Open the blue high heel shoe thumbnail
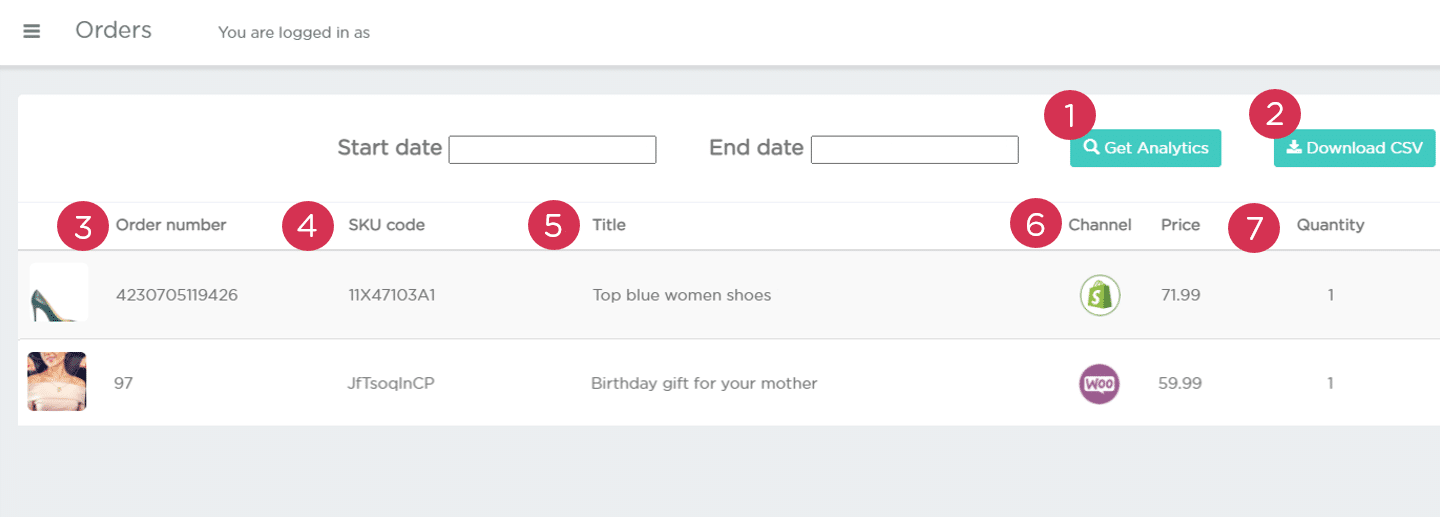The height and width of the screenshot is (517, 1440). (x=58, y=293)
